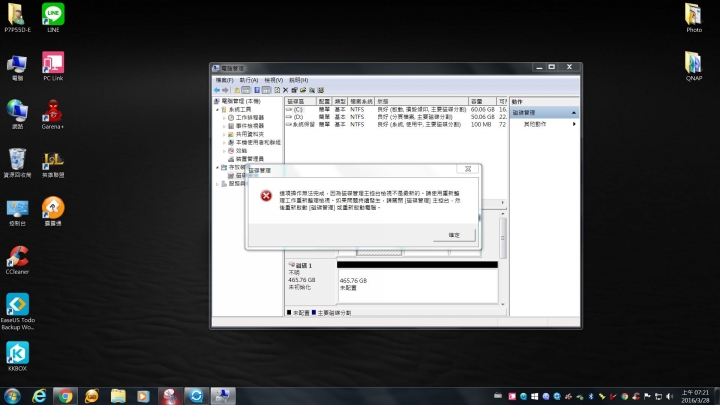The image size is (720, 405).
Task: Click the Action Center flag in system tray
Action: [x=647, y=396]
